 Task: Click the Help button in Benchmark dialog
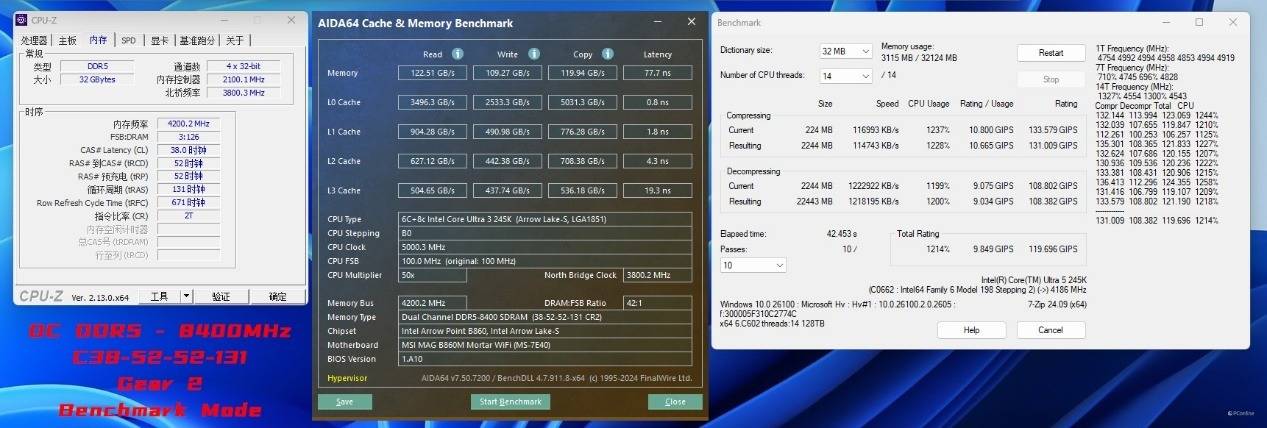click(x=970, y=330)
